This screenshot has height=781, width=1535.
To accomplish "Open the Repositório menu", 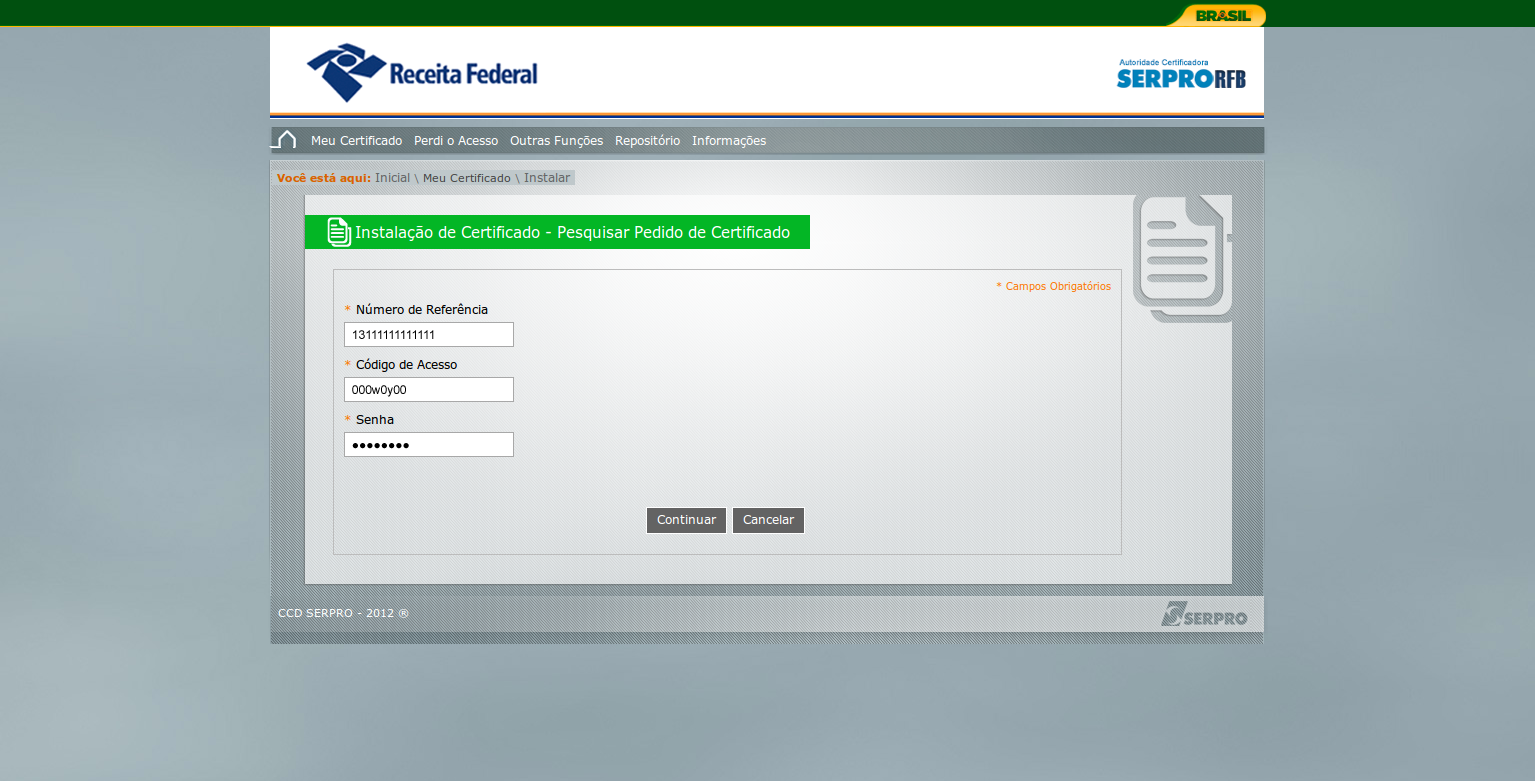I will (x=647, y=141).
